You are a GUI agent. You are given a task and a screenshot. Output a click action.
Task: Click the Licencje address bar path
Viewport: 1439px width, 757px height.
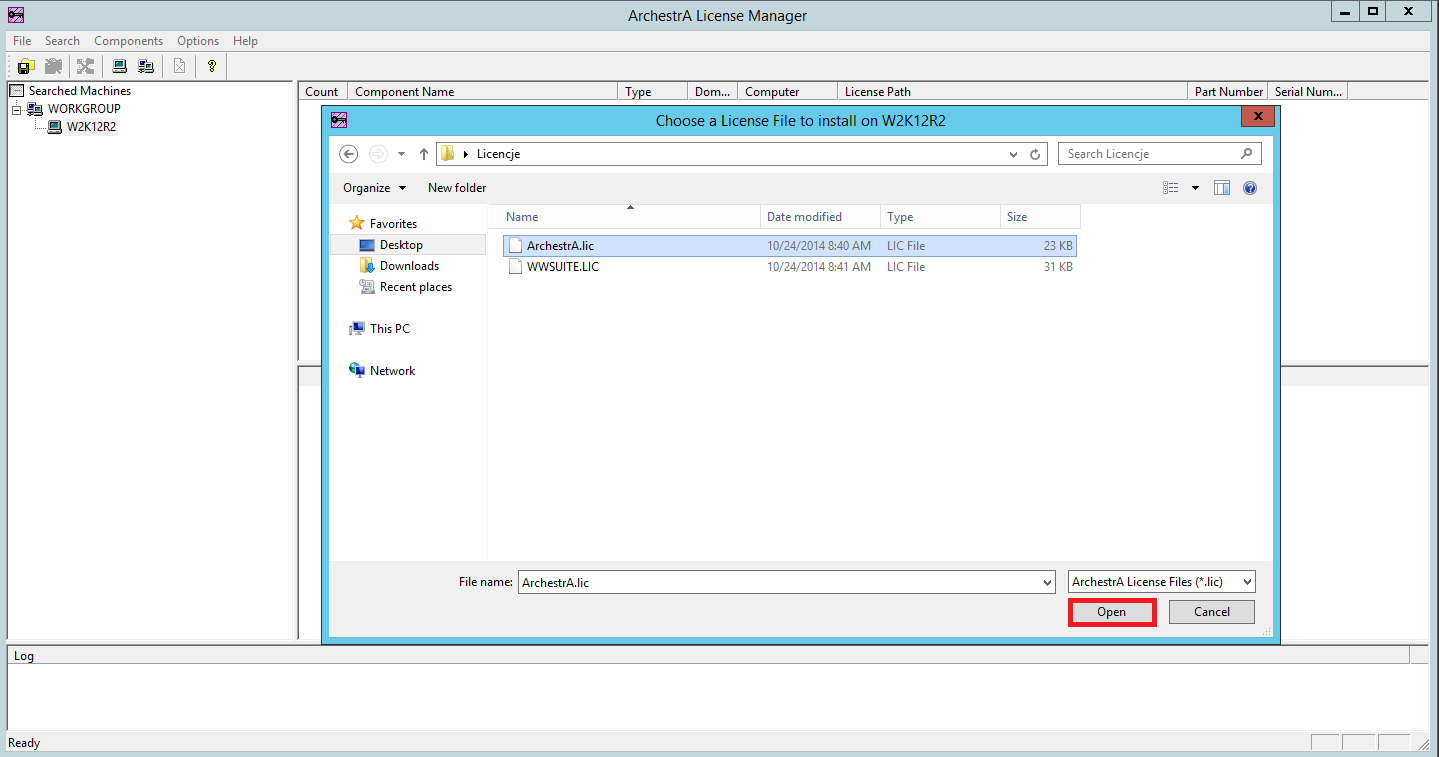point(498,154)
